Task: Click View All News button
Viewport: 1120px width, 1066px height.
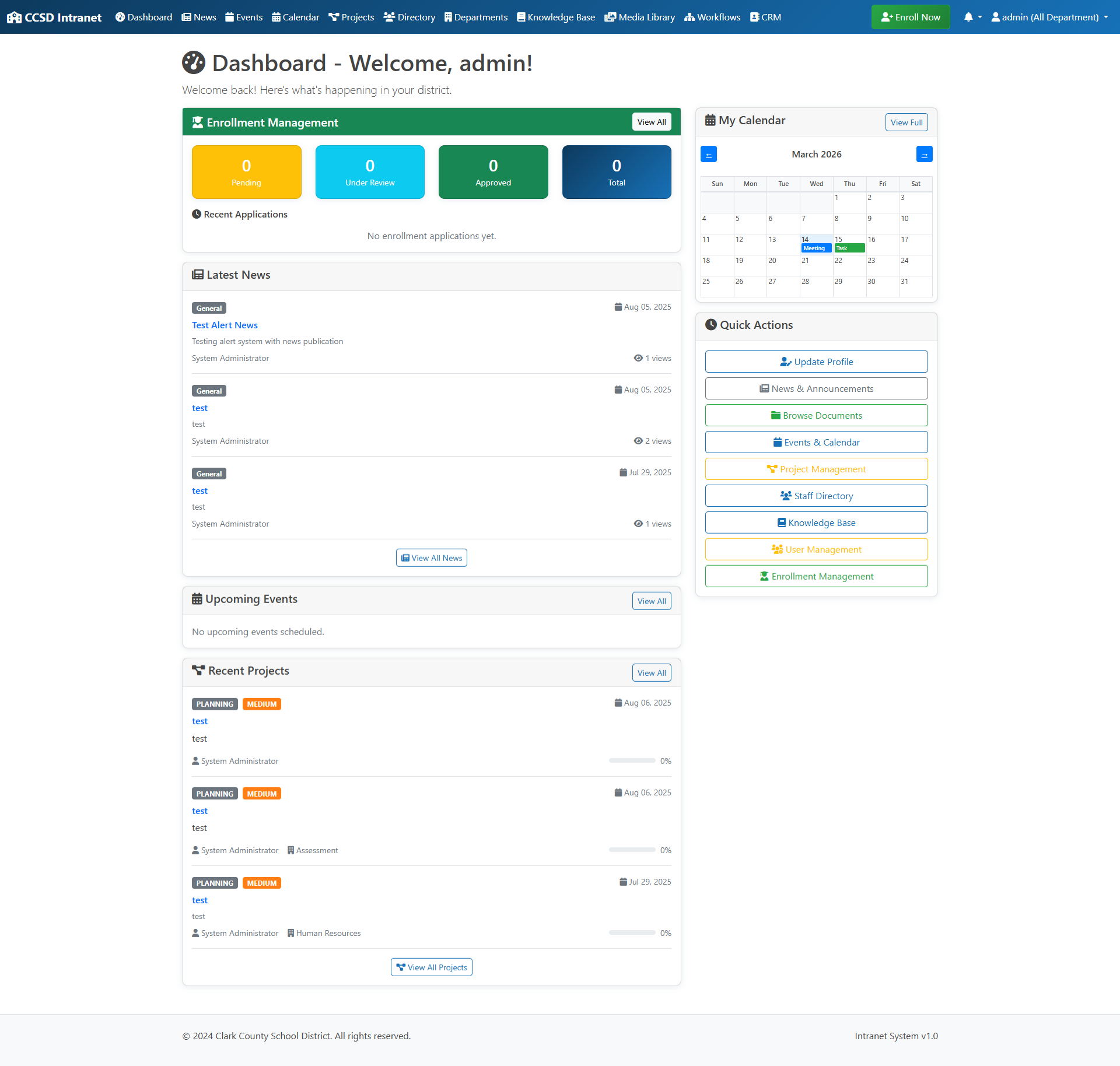Action: coord(431,558)
